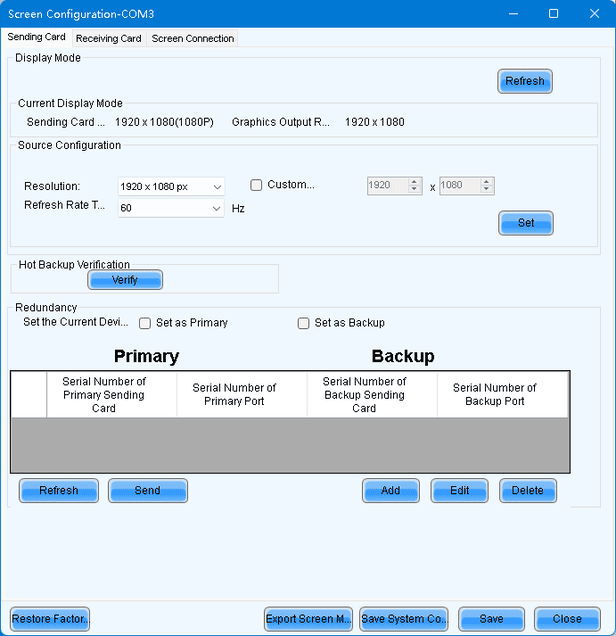616x636 pixels.
Task: Click the sending card value 1920 x 1080(1080P)
Action: tap(164, 122)
